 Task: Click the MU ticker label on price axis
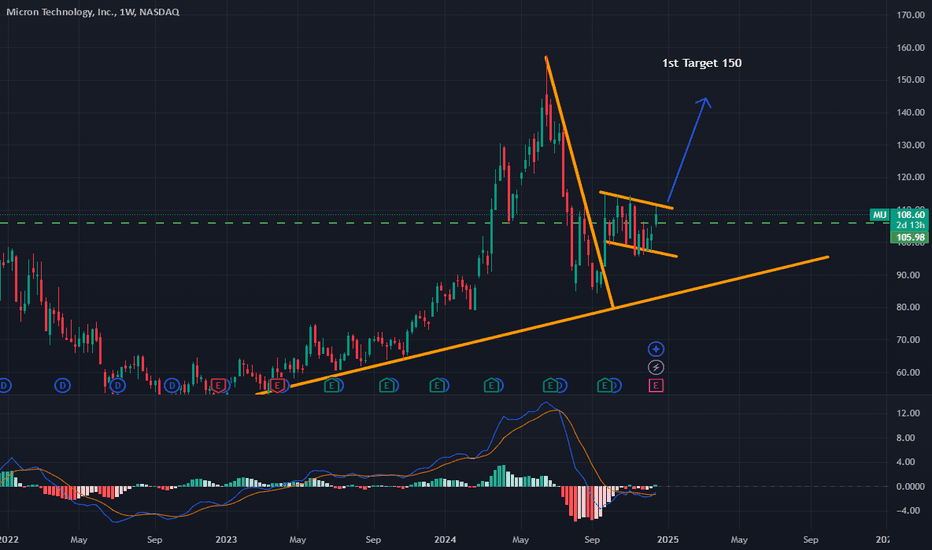[880, 215]
